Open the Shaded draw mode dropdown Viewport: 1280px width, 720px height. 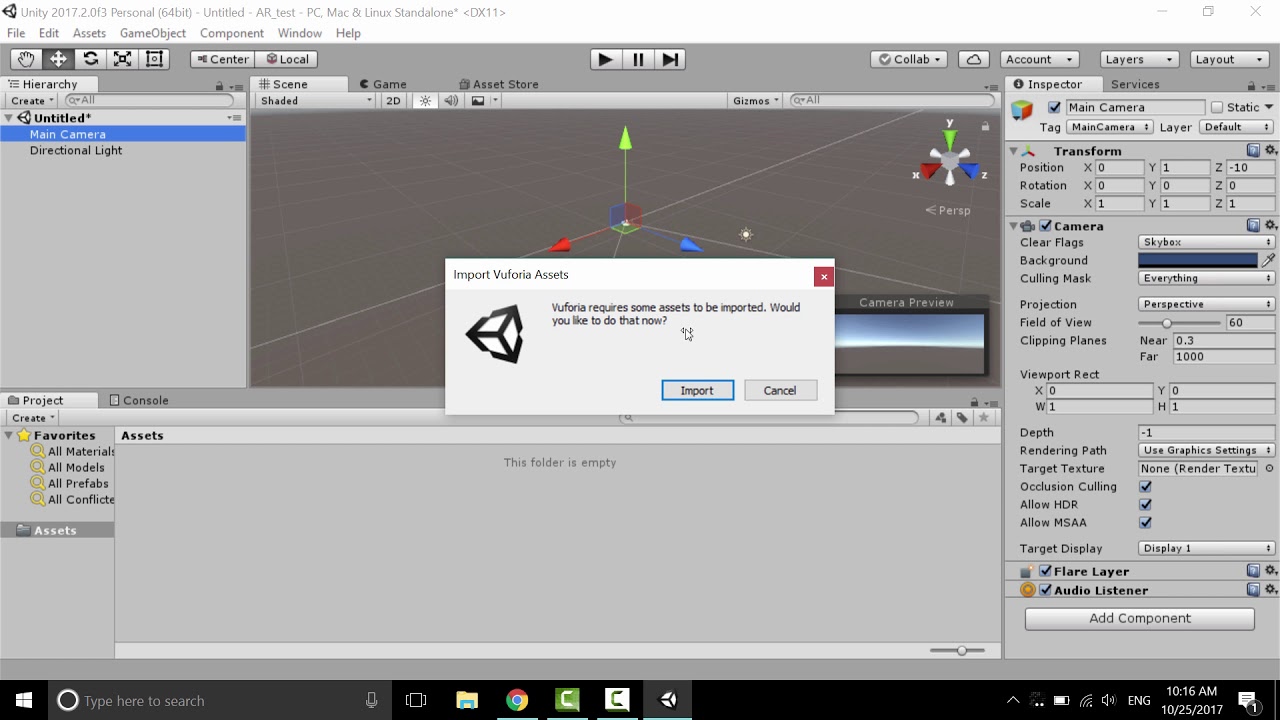(315, 100)
